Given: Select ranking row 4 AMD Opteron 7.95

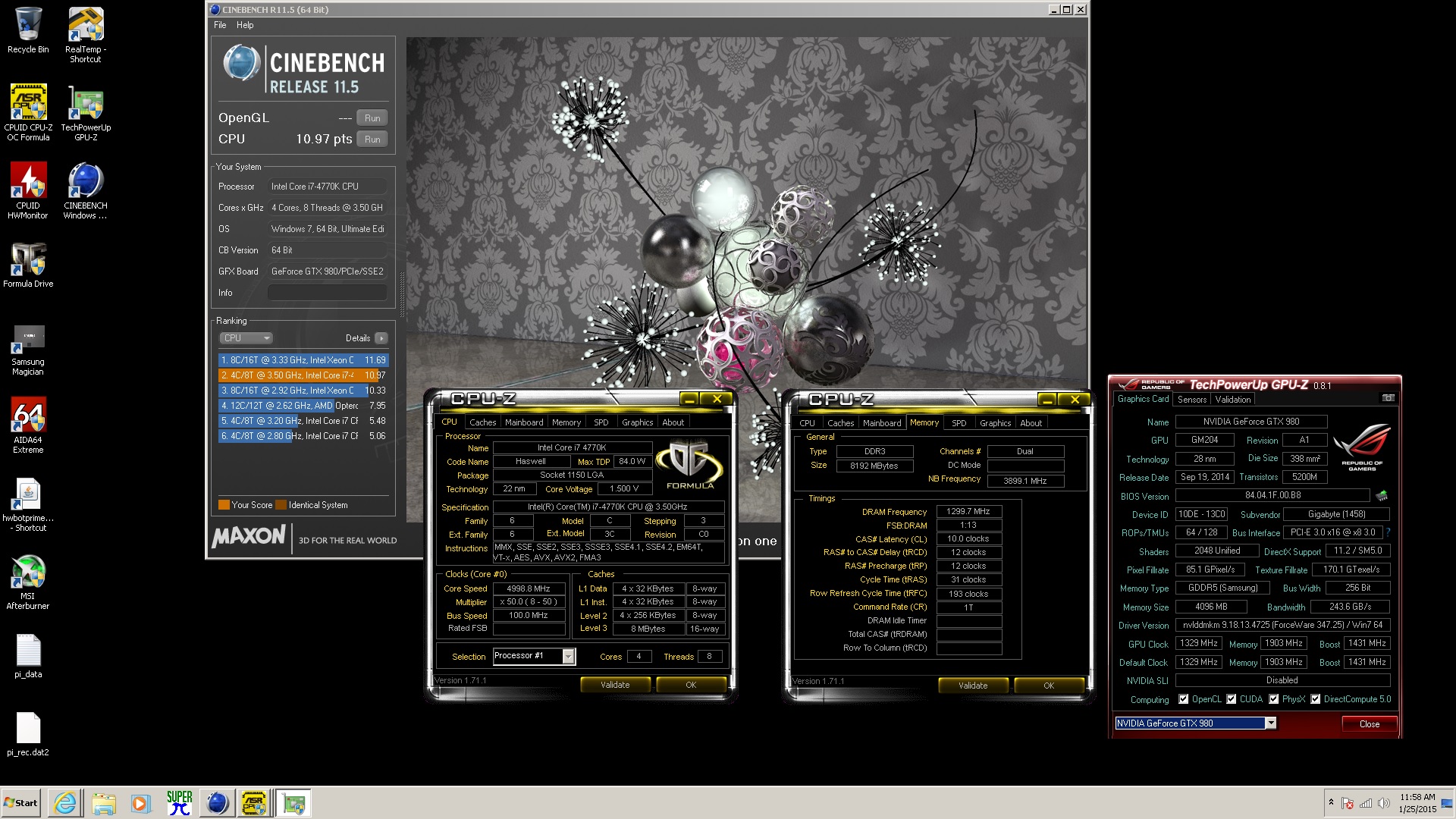Looking at the screenshot, I should pyautogui.click(x=303, y=406).
